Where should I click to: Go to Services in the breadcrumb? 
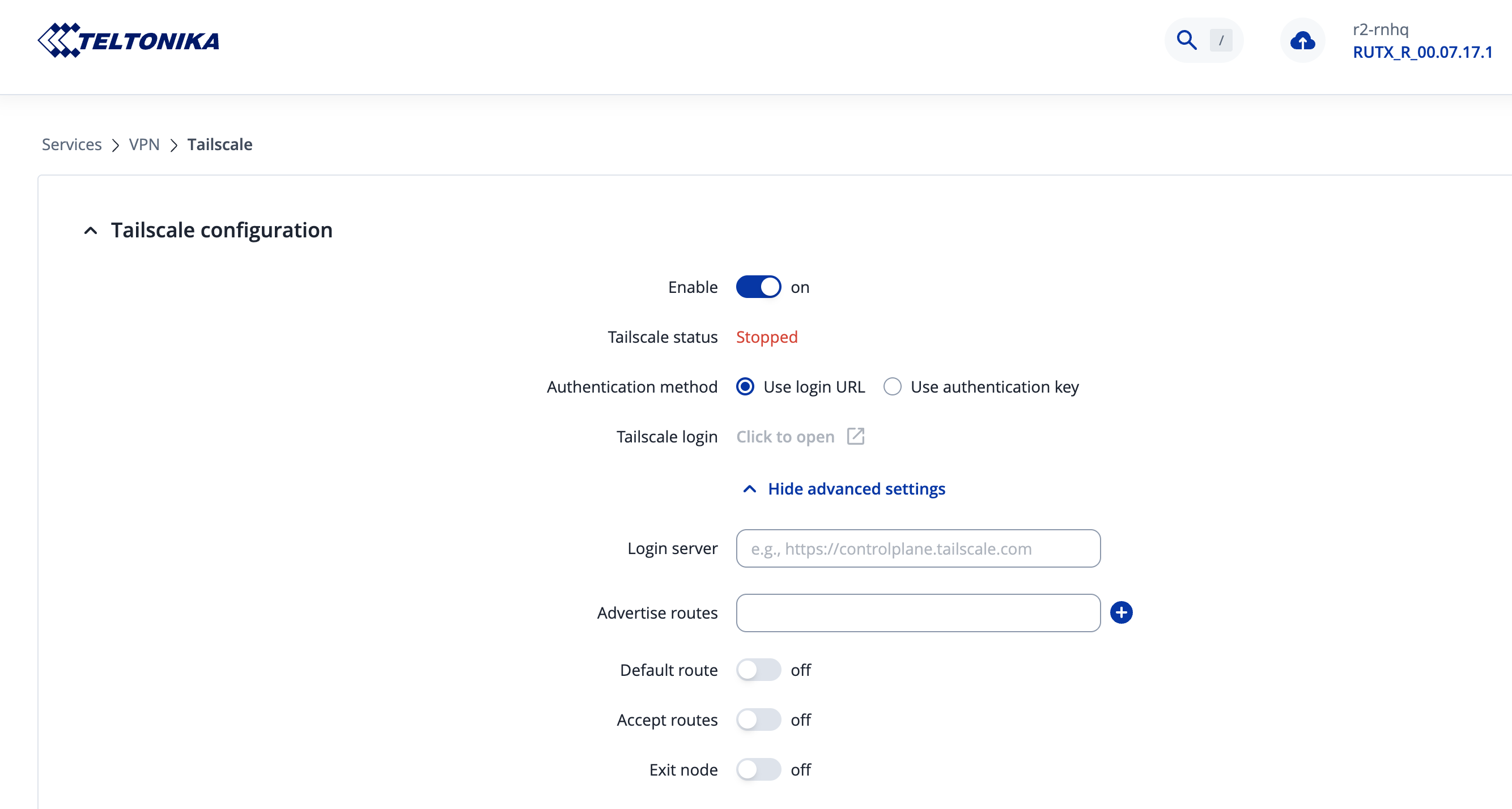pyautogui.click(x=71, y=144)
